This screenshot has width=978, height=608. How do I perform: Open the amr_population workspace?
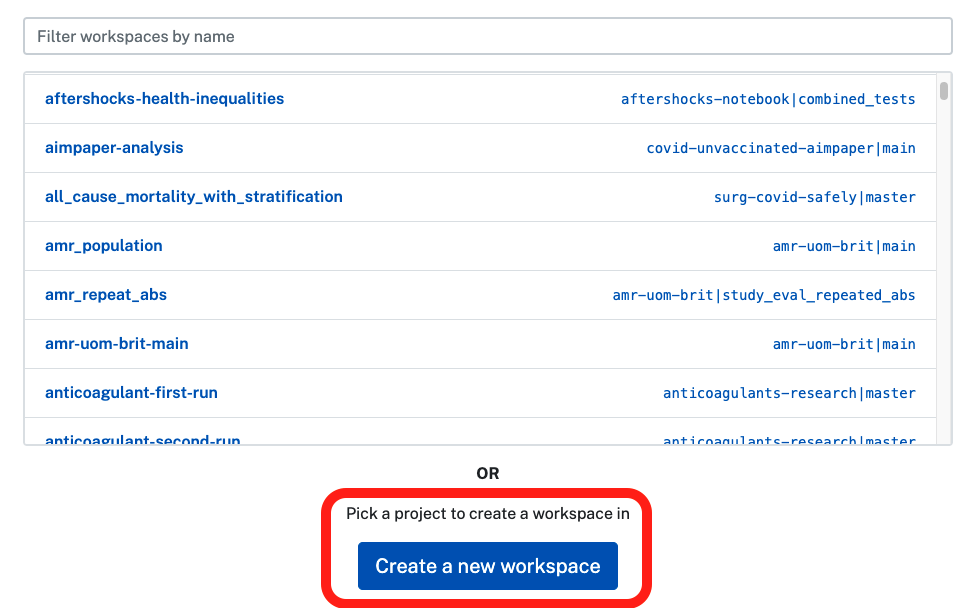(x=103, y=246)
